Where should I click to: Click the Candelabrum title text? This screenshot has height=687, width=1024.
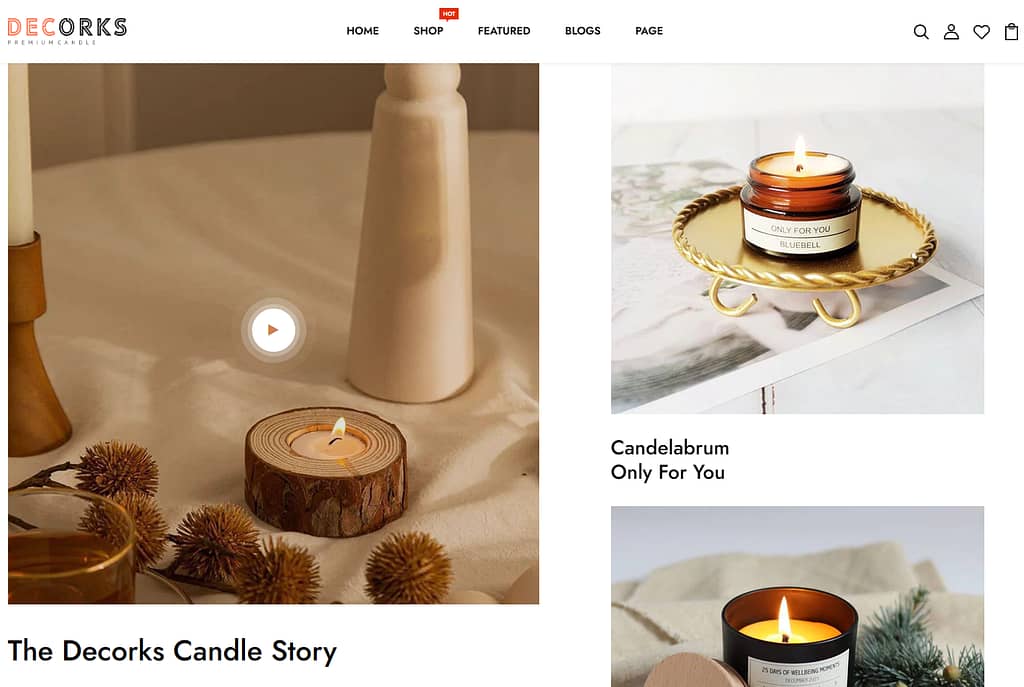click(x=670, y=448)
